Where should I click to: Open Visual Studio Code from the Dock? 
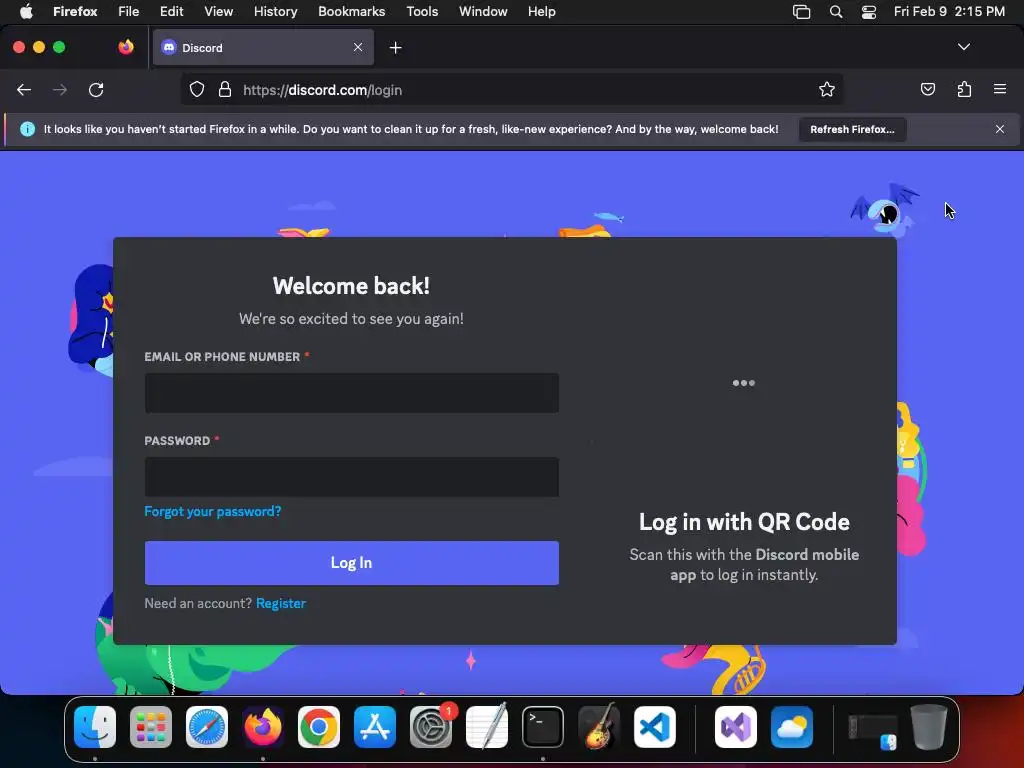[654, 727]
